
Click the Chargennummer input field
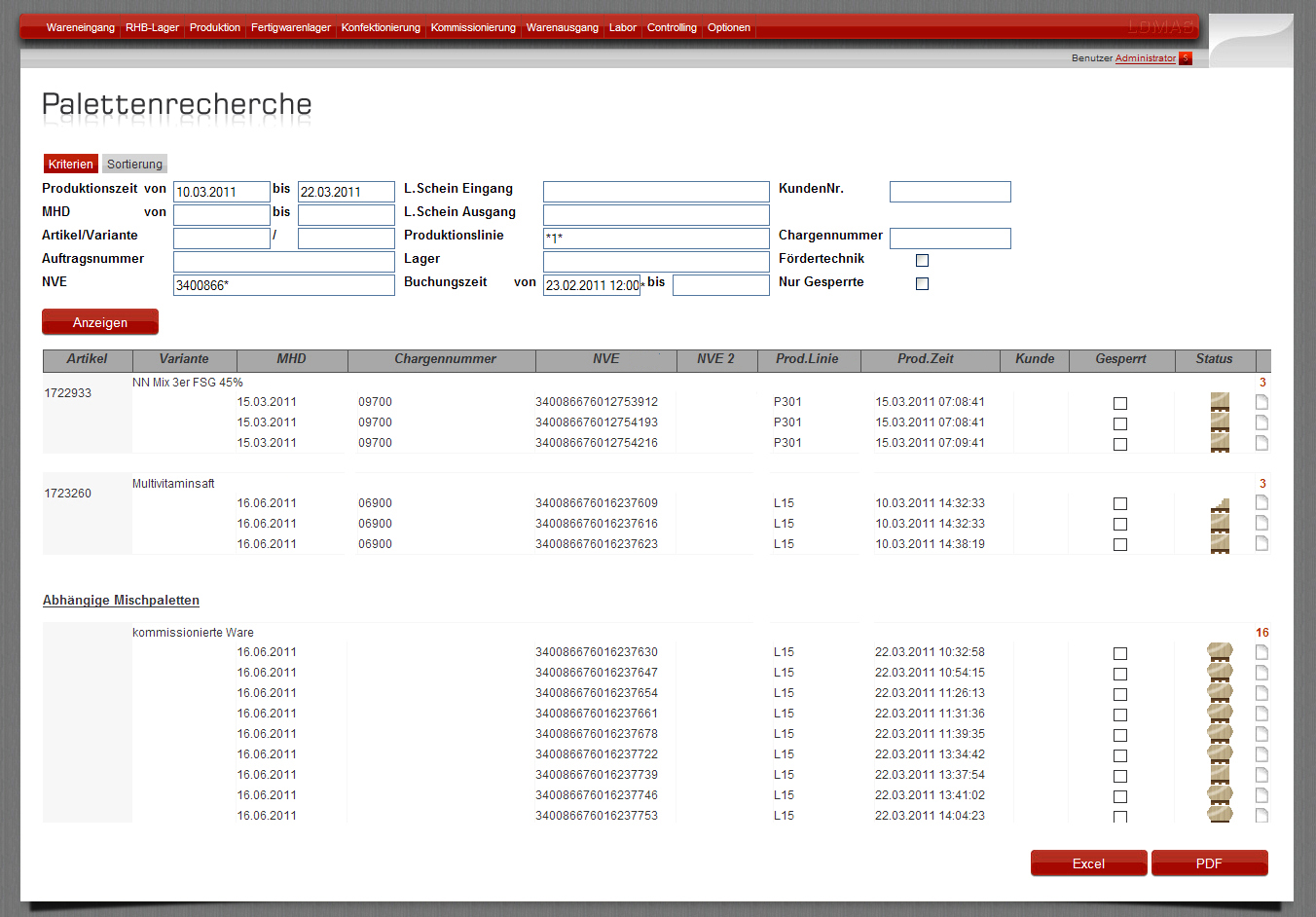(950, 238)
